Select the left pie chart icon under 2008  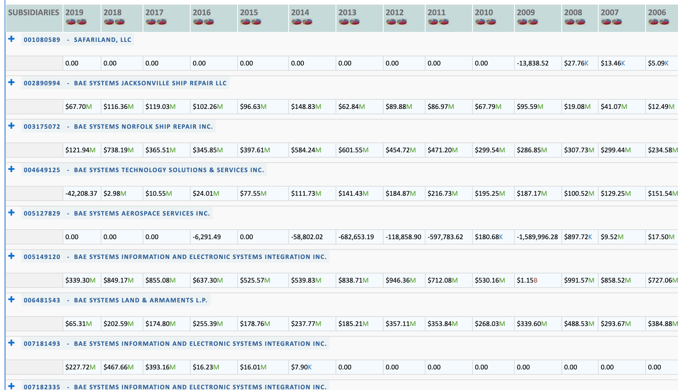point(569,22)
